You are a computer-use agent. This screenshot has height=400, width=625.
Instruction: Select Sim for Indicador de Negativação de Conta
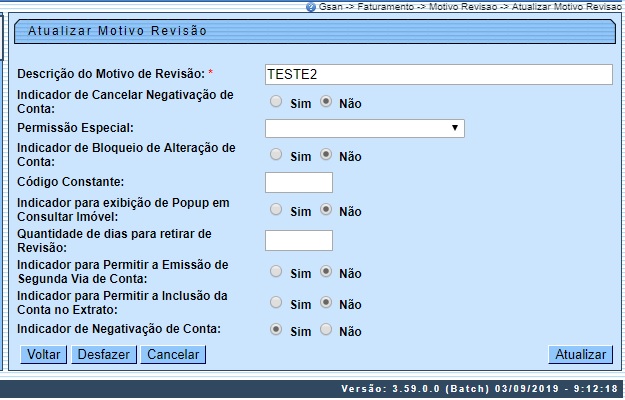(276, 329)
